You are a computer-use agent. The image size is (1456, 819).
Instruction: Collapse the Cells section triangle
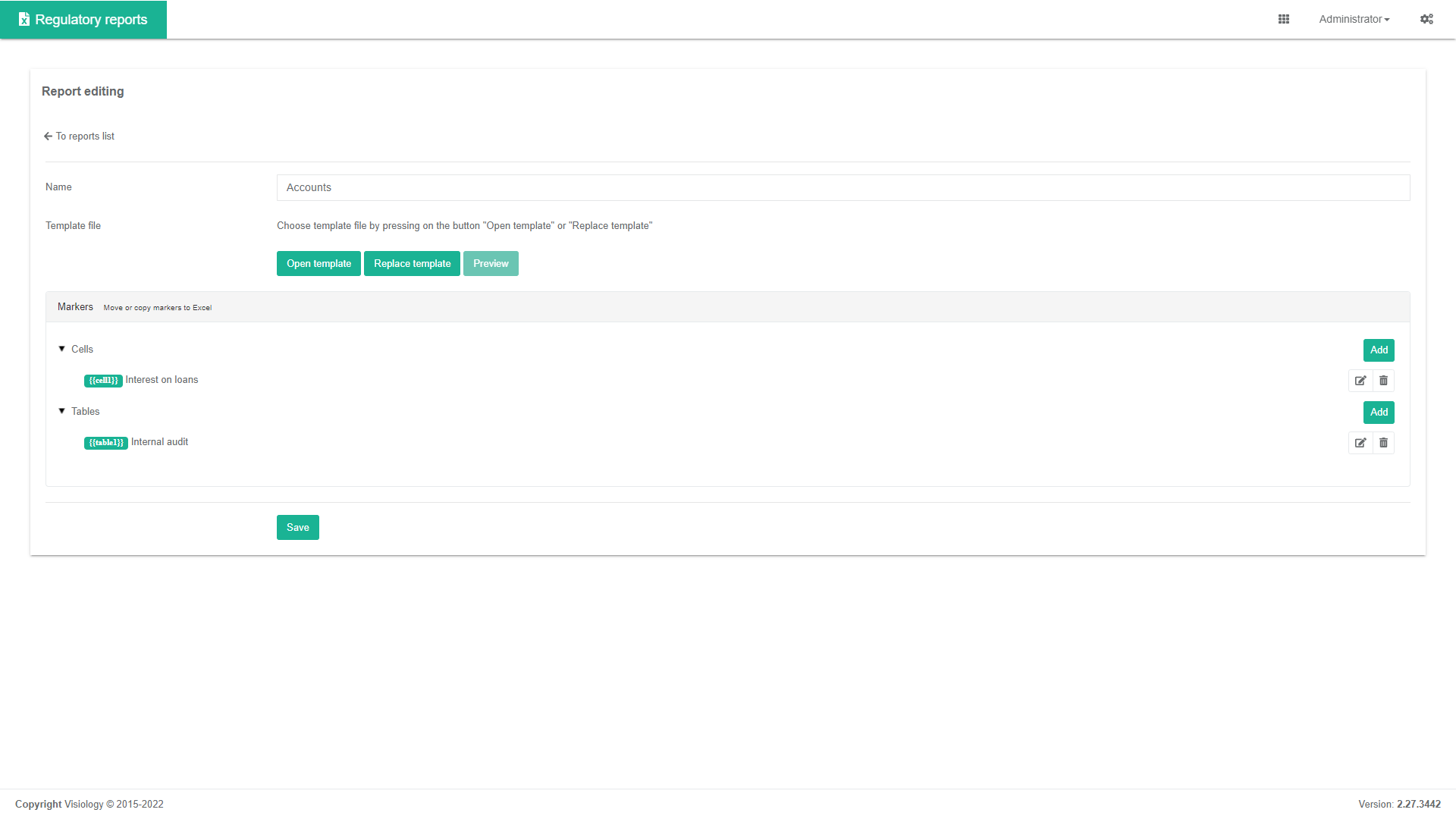point(62,349)
